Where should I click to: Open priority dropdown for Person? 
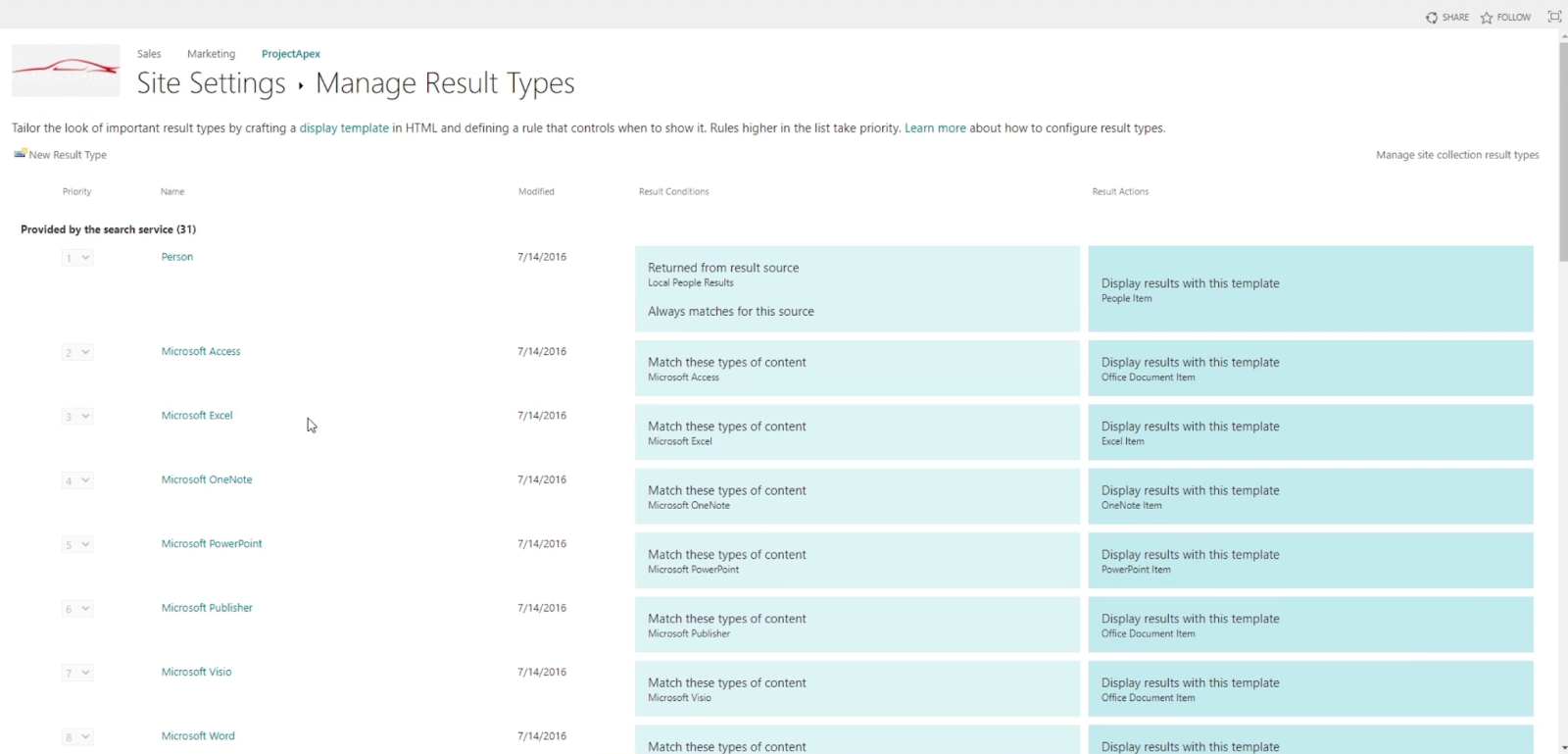(77, 258)
